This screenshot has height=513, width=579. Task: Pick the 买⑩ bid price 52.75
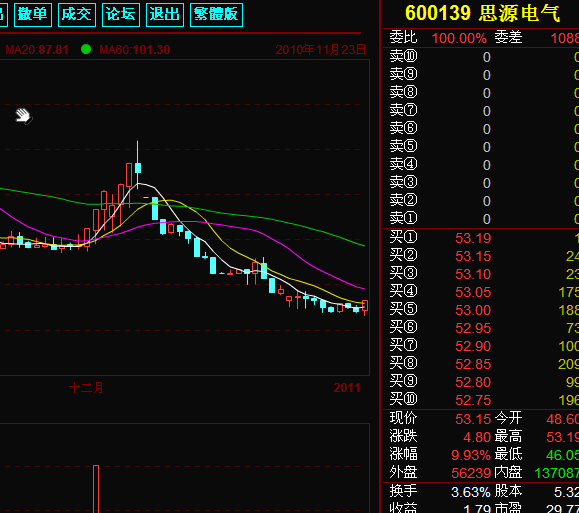click(x=473, y=400)
